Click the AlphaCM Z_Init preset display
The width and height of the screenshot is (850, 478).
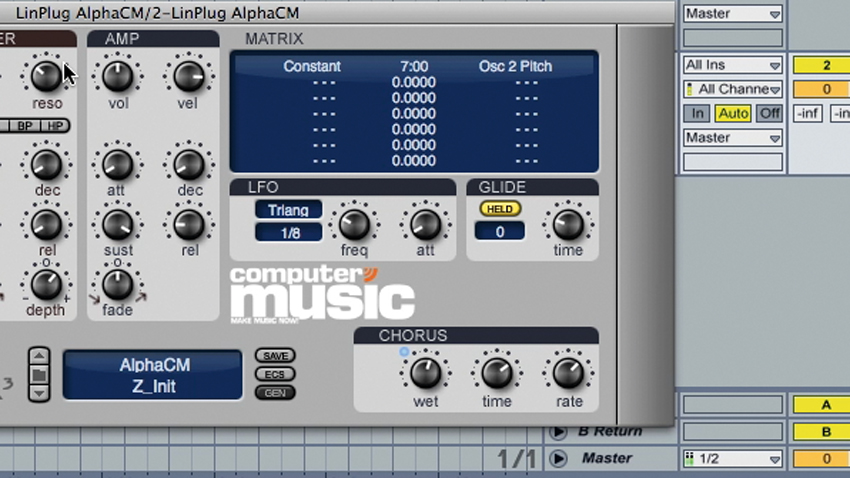pos(153,375)
